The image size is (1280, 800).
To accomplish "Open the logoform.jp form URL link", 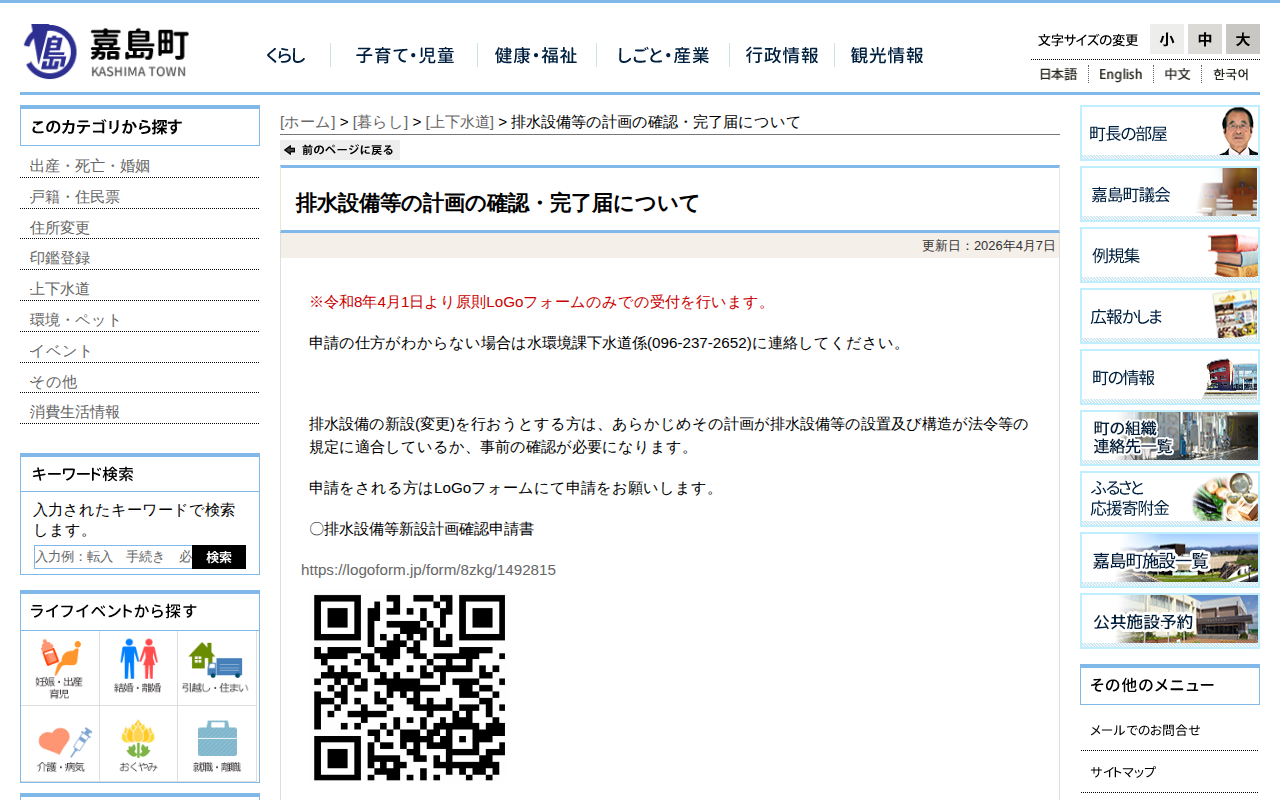I will (x=428, y=570).
